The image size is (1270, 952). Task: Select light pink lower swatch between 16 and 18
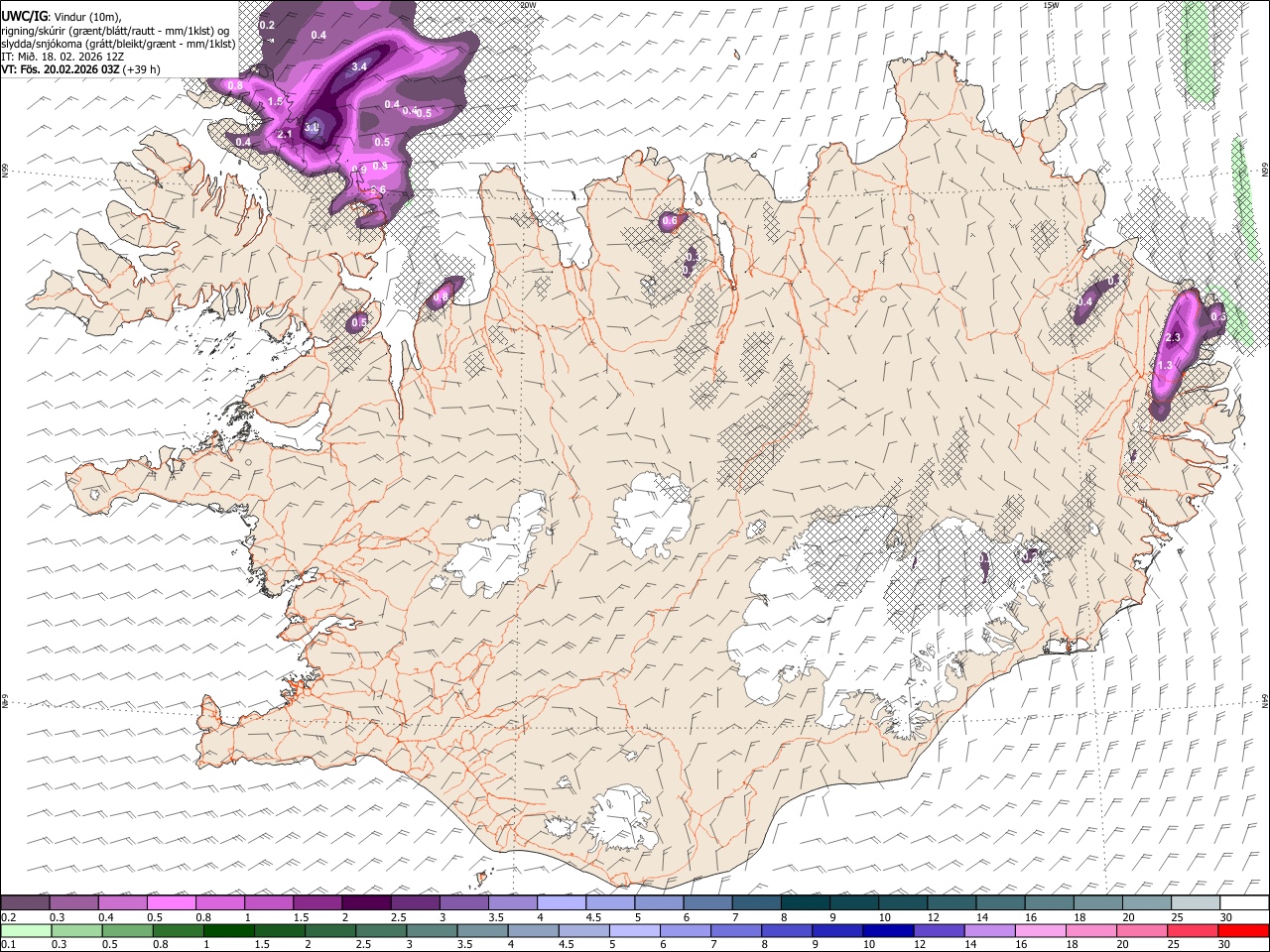pos(1040,930)
